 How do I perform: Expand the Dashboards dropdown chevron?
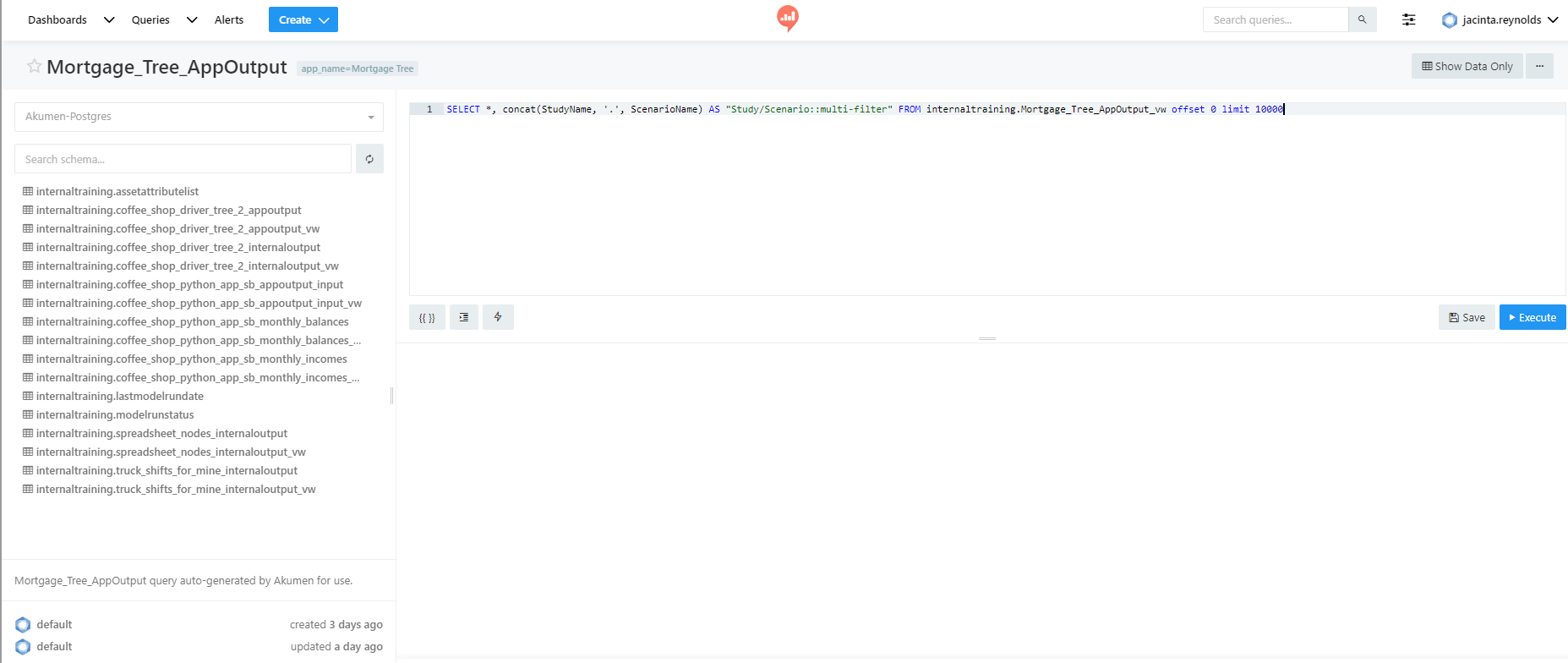(109, 19)
